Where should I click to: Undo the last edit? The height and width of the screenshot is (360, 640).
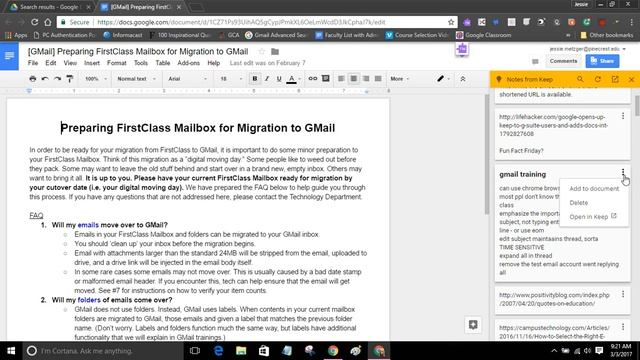point(45,79)
